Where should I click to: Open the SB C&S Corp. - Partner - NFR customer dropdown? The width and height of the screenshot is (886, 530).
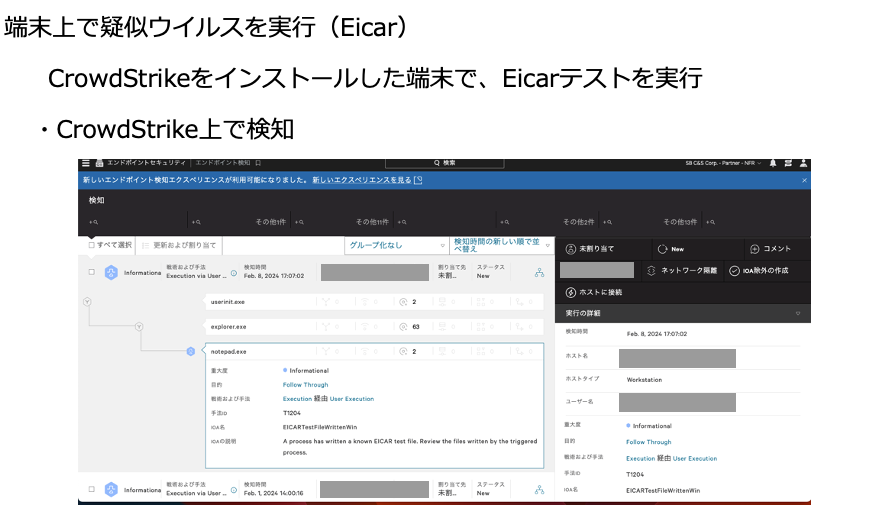point(723,163)
